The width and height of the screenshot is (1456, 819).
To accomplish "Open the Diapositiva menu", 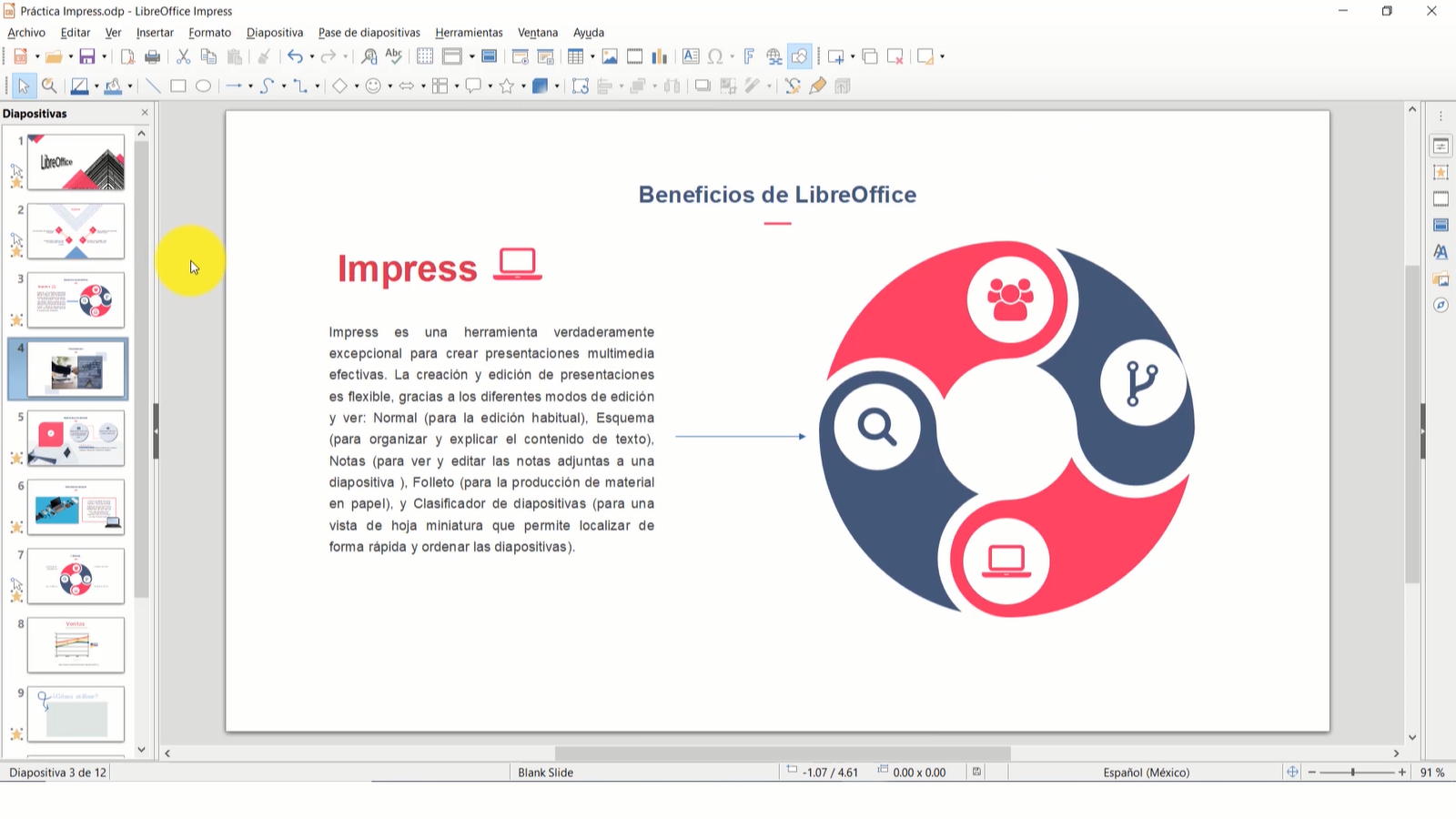I will tap(275, 33).
